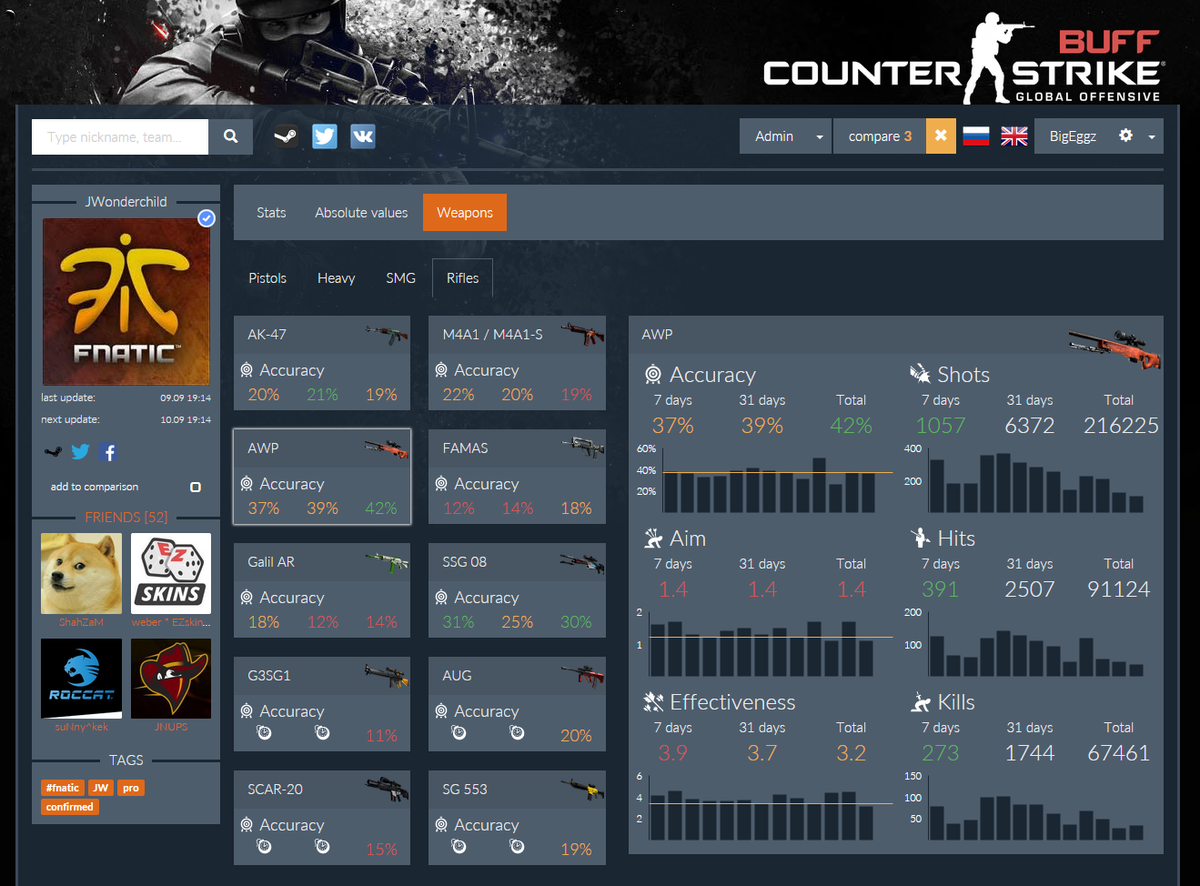This screenshot has width=1200, height=886.
Task: Click the AK-47 weapon image
Action: click(x=388, y=334)
